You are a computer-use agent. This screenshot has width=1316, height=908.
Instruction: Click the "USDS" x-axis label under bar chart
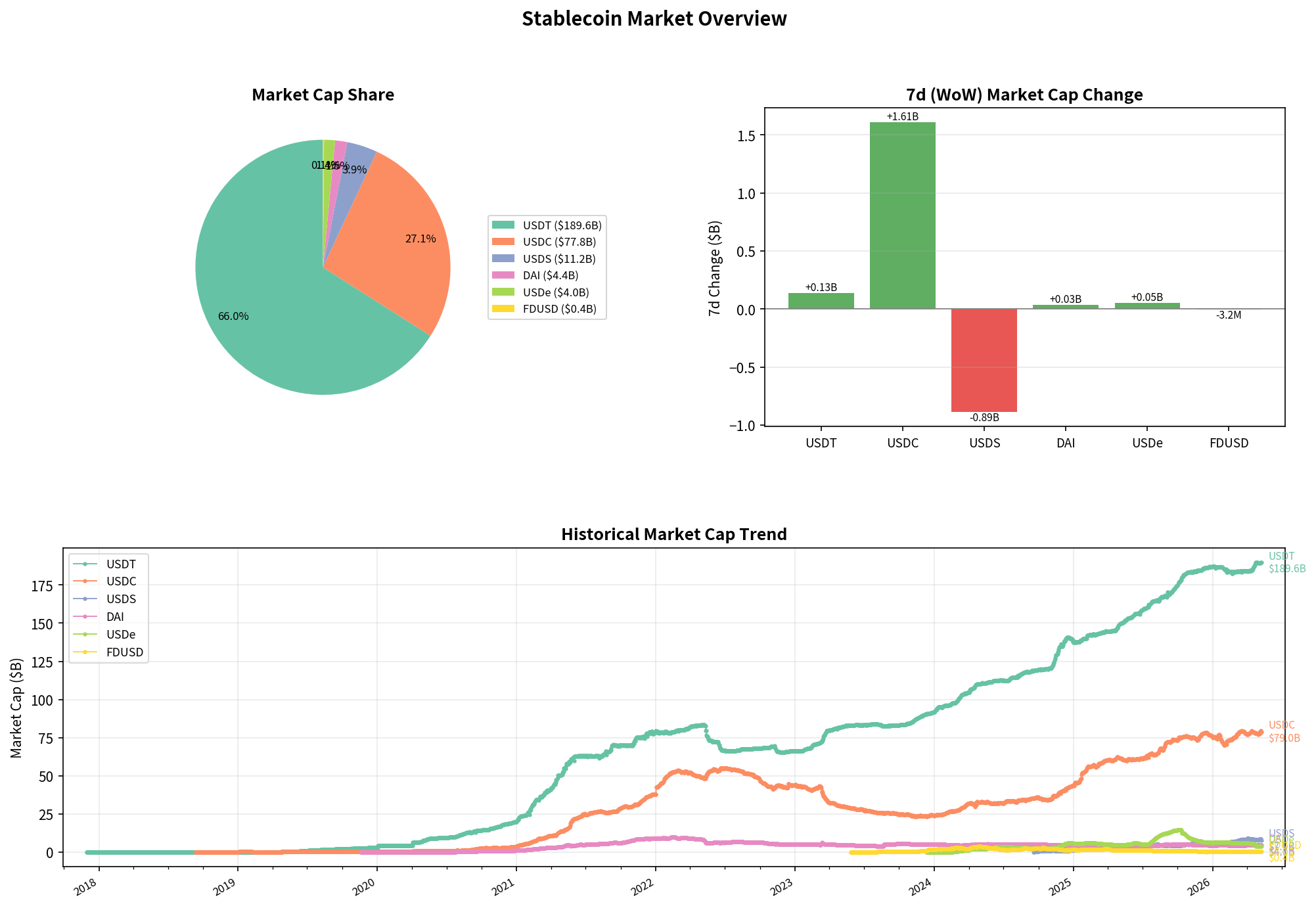(984, 443)
